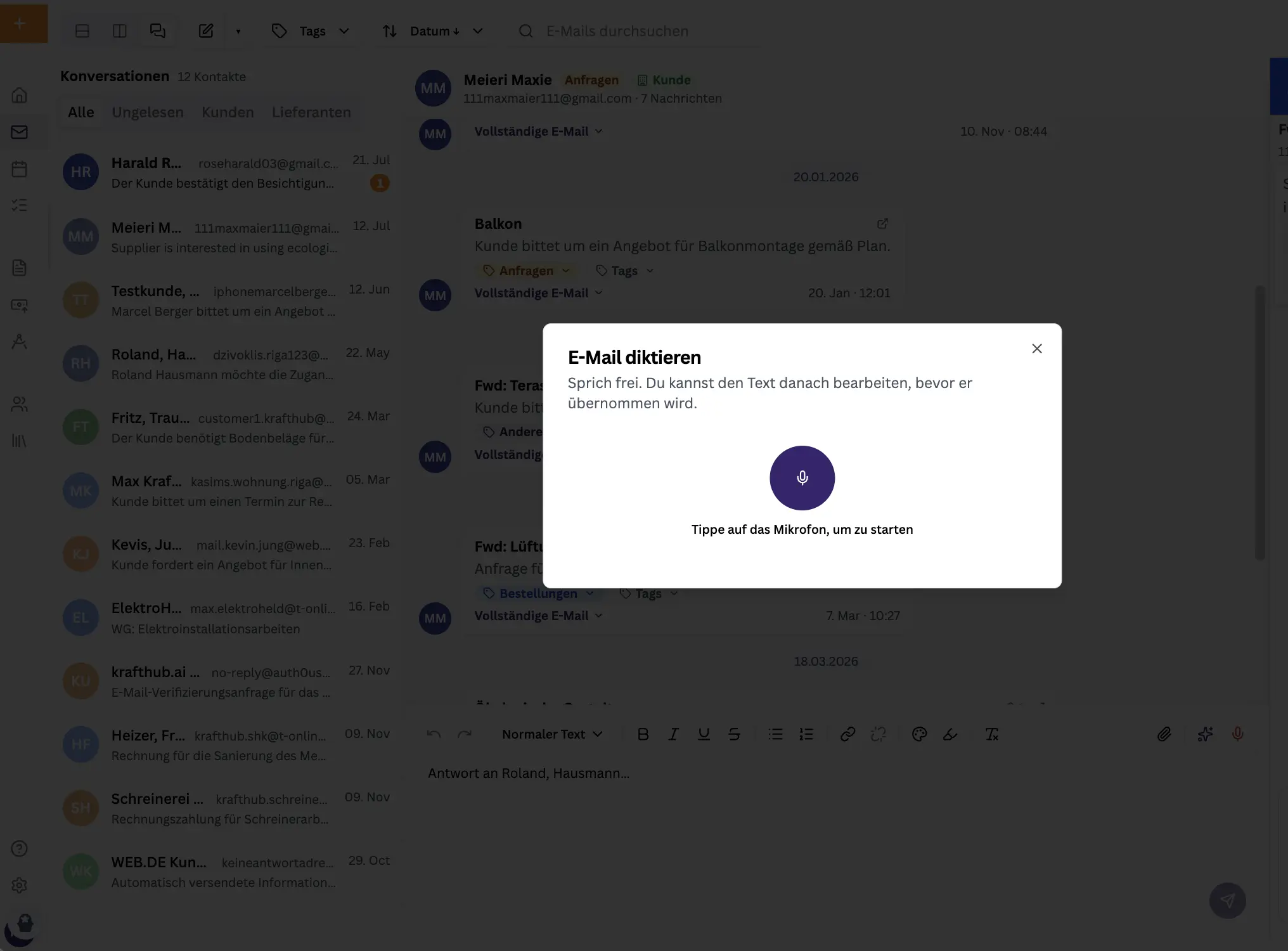The image size is (1288, 951).
Task: Undo last edit in reply editor
Action: (434, 734)
